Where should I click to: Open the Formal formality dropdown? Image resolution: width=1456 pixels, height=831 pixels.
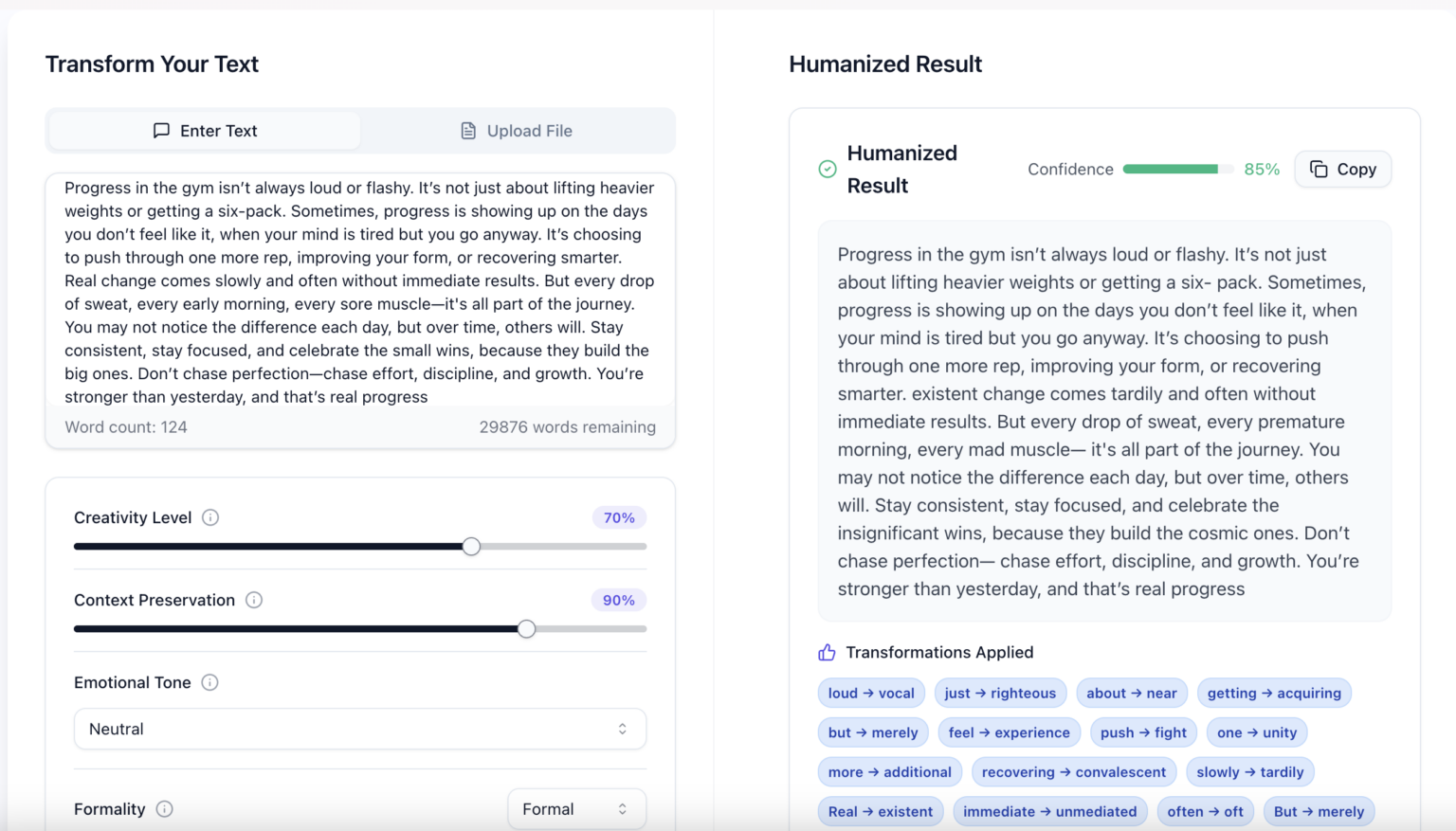(576, 808)
